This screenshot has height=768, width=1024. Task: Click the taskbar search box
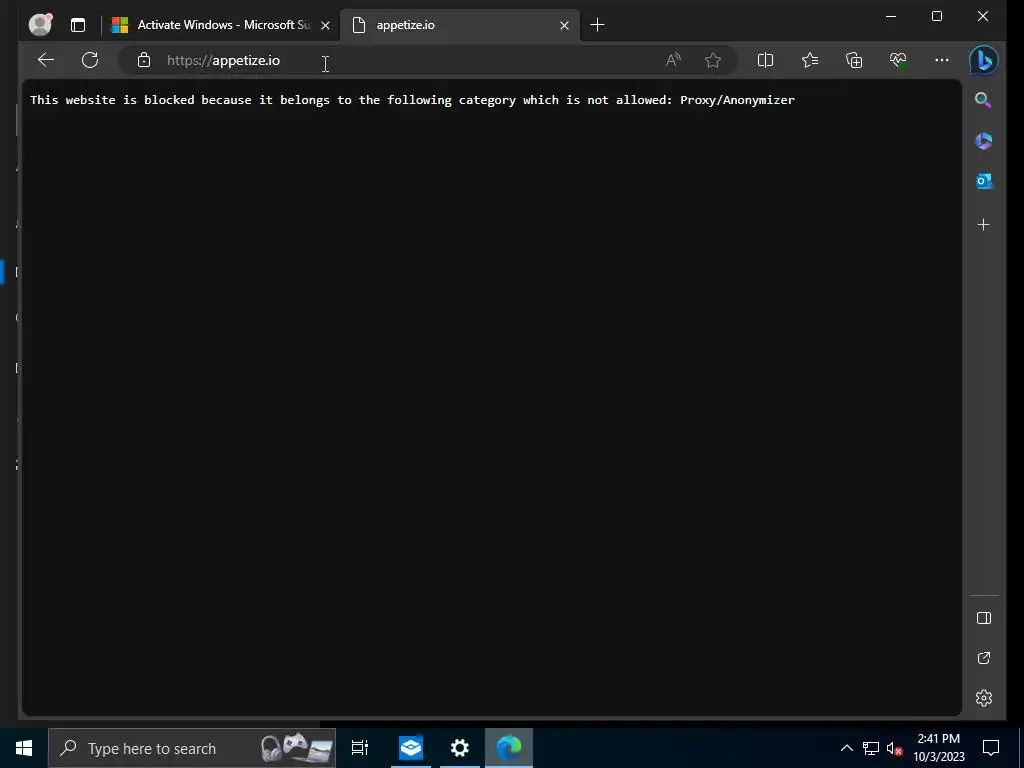pos(192,748)
